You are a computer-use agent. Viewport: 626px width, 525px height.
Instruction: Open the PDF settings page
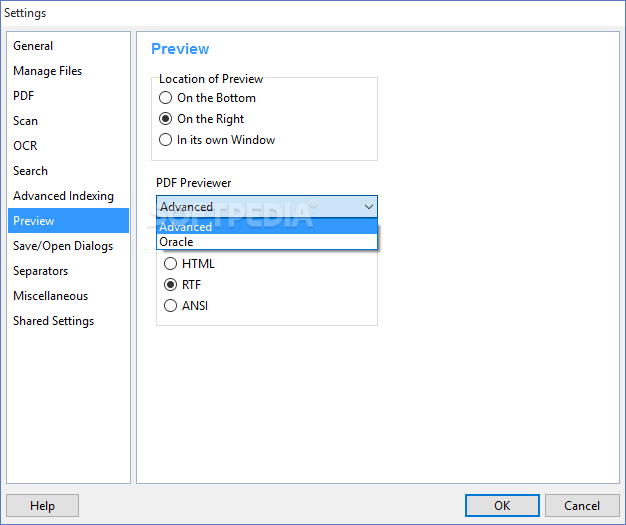[24, 96]
